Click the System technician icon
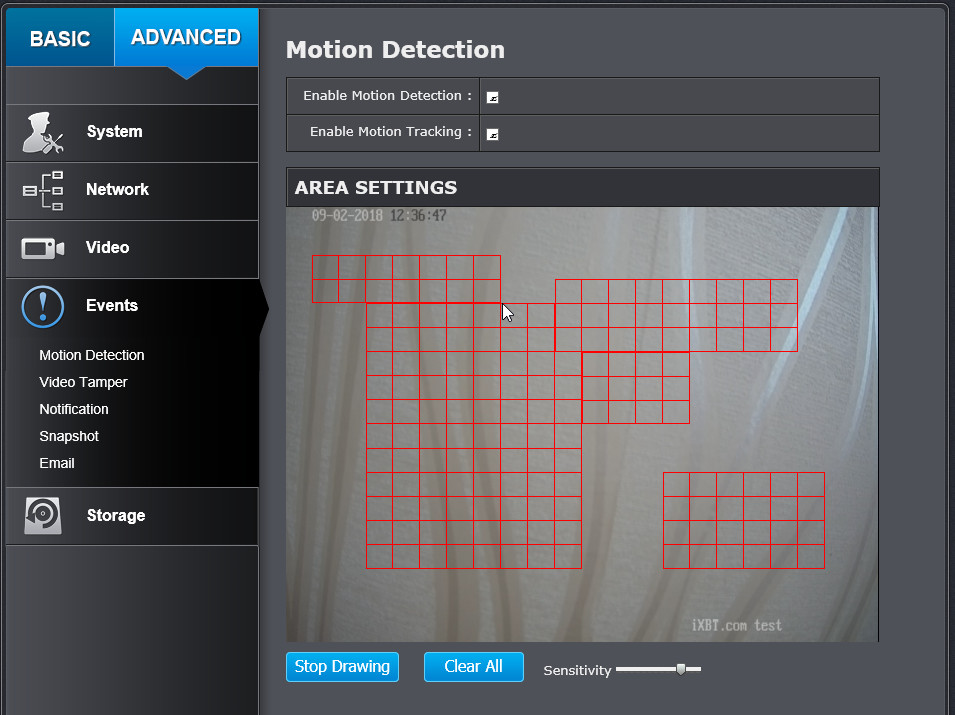The image size is (955, 715). (x=43, y=133)
